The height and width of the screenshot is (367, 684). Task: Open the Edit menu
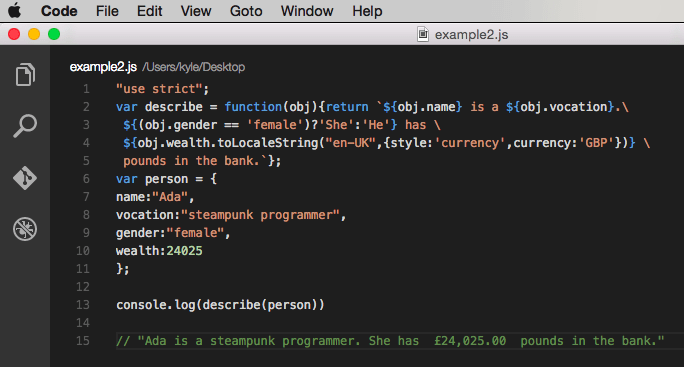click(150, 11)
